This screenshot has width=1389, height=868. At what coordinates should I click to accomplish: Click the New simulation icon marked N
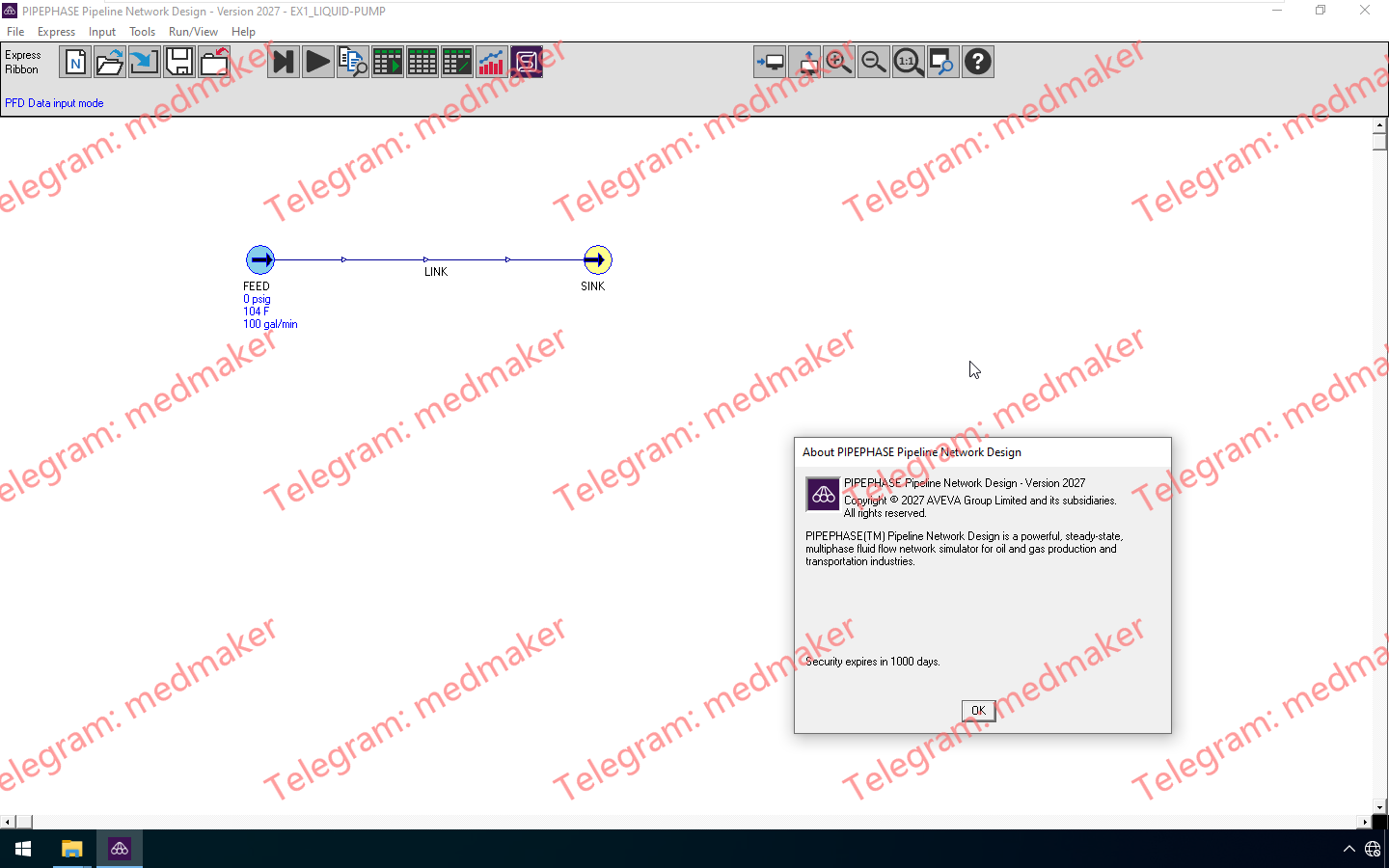75,63
